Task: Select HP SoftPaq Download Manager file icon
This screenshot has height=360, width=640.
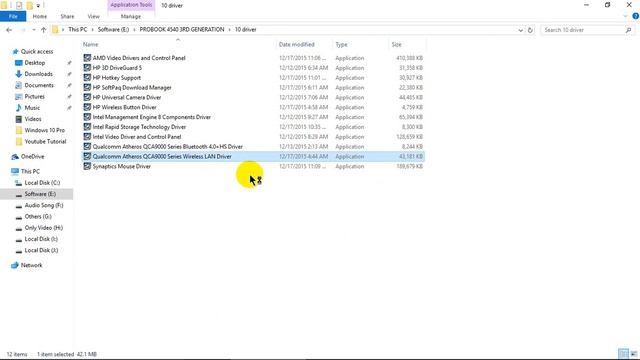Action: 87,87
